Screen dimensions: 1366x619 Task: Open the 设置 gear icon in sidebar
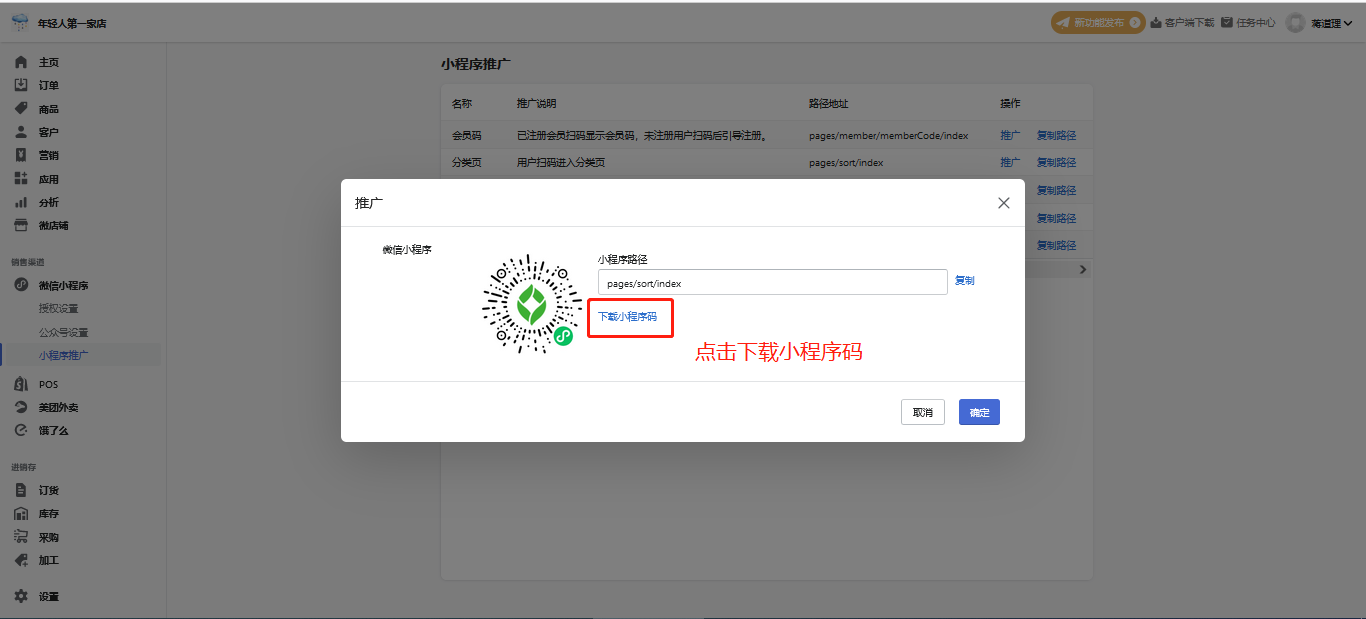21,596
